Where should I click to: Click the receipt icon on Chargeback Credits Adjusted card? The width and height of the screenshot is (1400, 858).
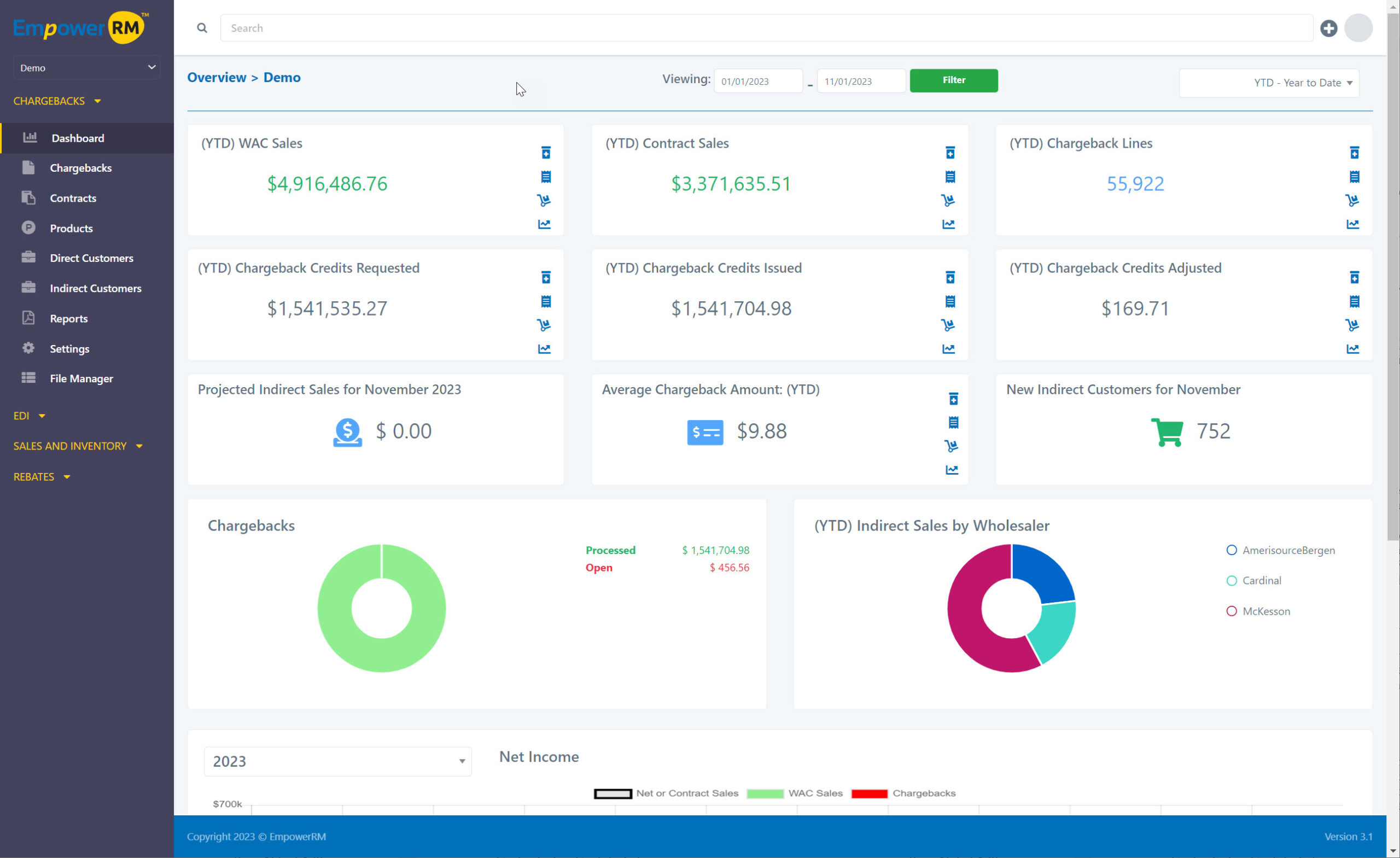1354,302
